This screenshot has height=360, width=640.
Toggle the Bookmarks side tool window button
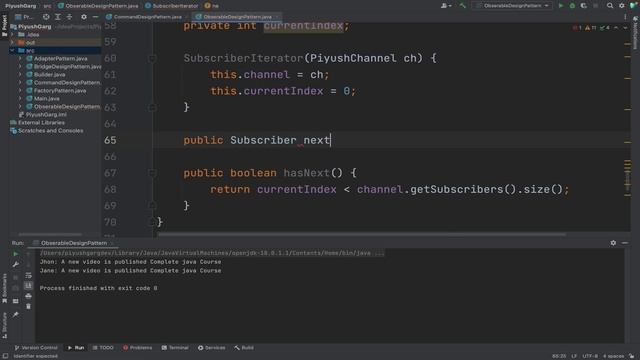(4, 288)
